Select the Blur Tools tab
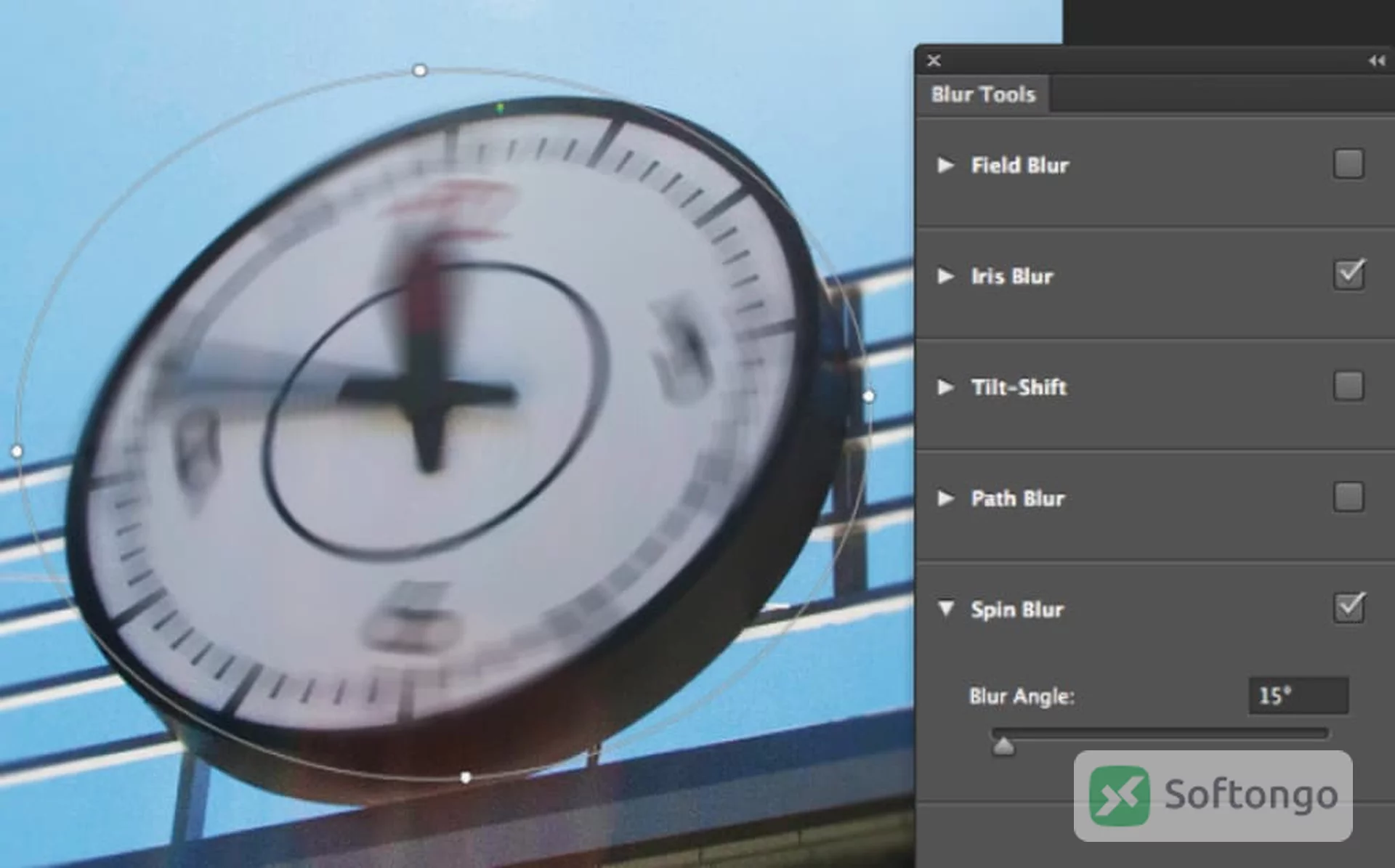 [983, 94]
